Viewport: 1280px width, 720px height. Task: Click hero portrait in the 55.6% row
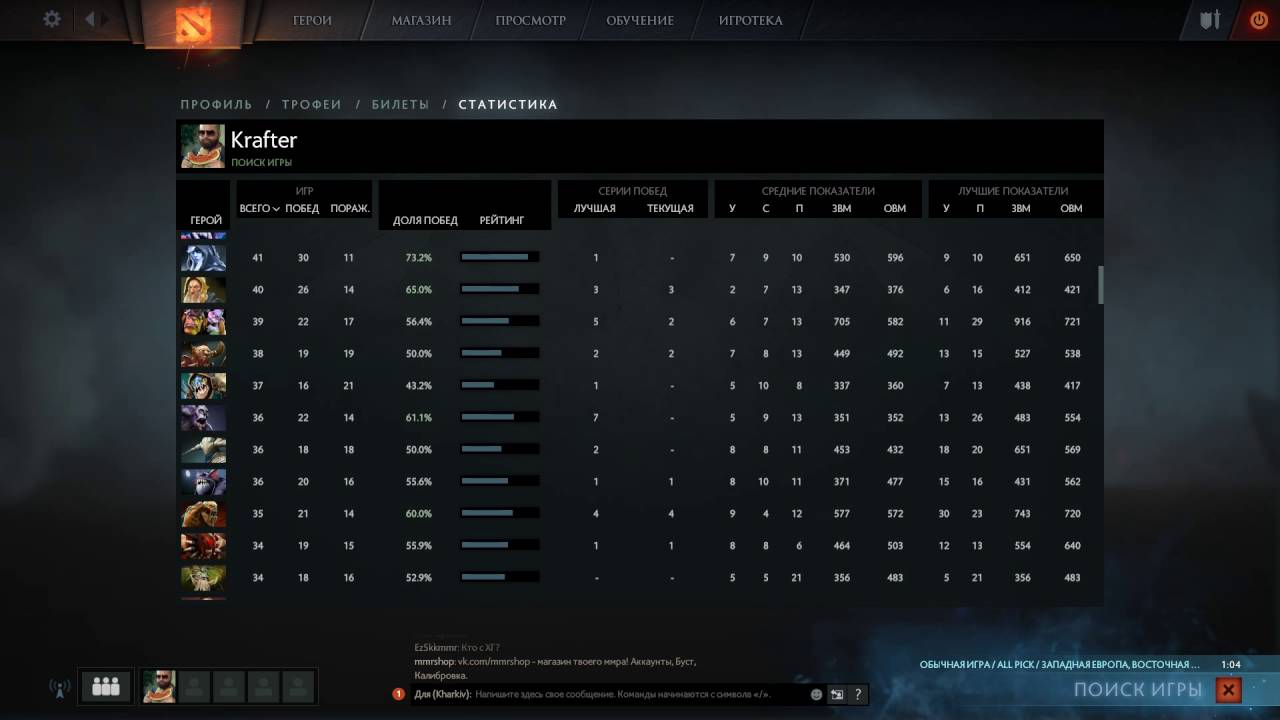pyautogui.click(x=204, y=482)
